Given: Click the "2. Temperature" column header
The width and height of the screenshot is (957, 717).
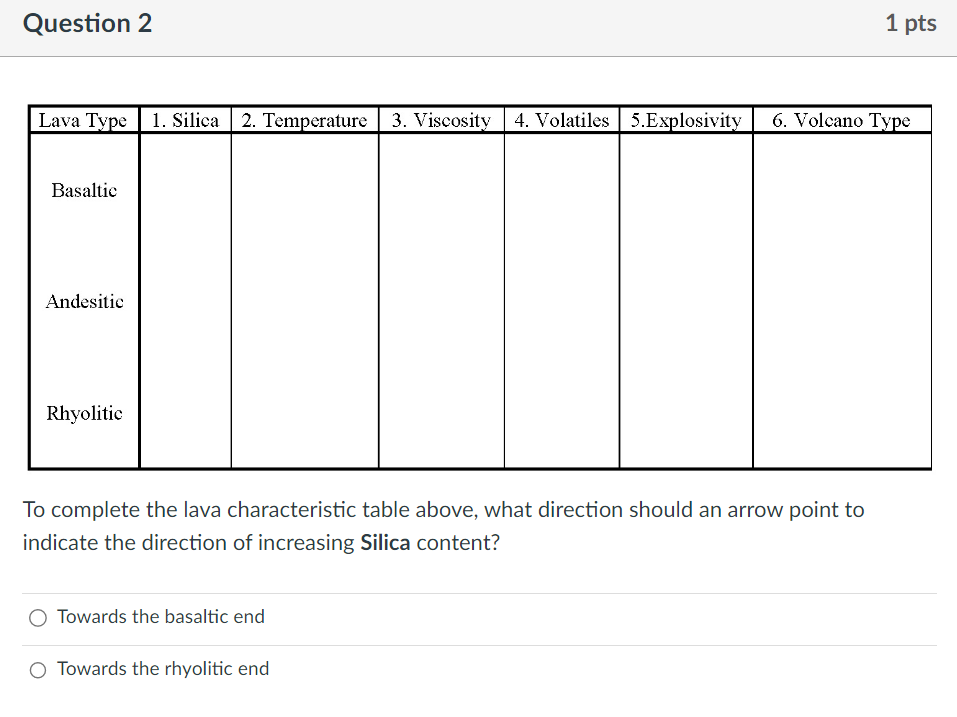Looking at the screenshot, I should (304, 120).
